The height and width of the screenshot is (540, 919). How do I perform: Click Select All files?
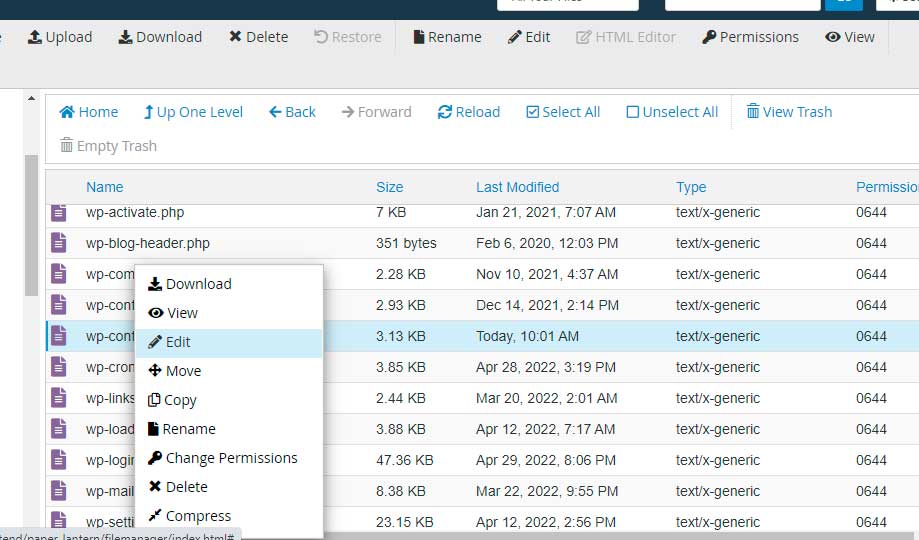click(563, 112)
